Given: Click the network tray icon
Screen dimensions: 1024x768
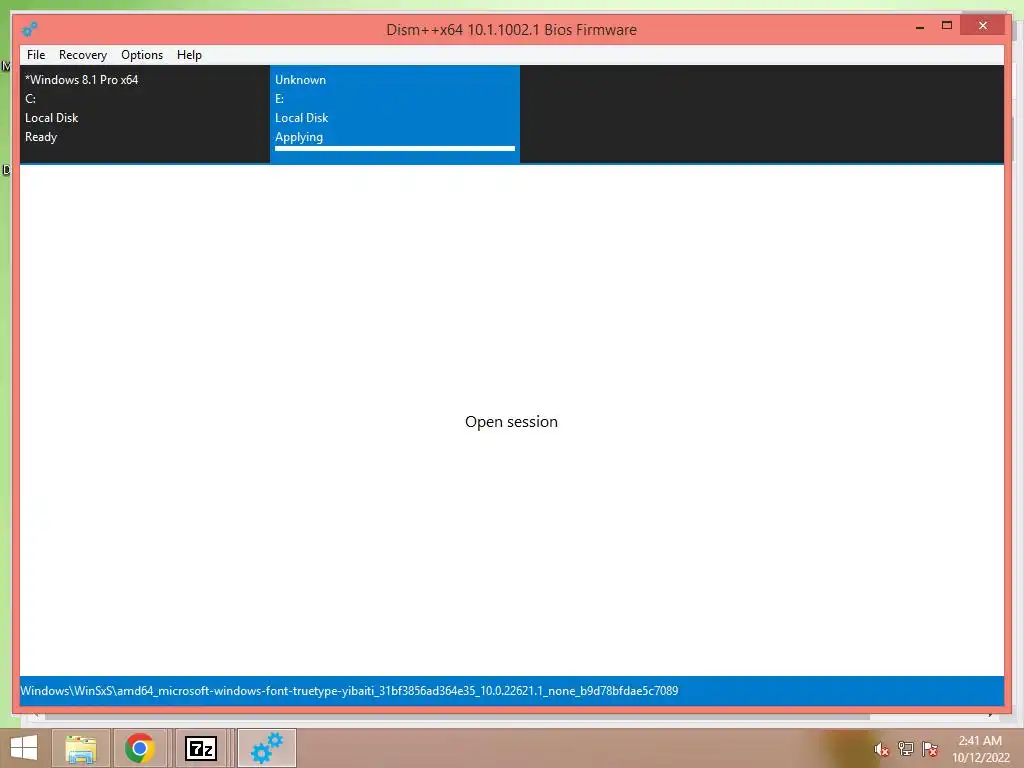Looking at the screenshot, I should (x=906, y=749).
